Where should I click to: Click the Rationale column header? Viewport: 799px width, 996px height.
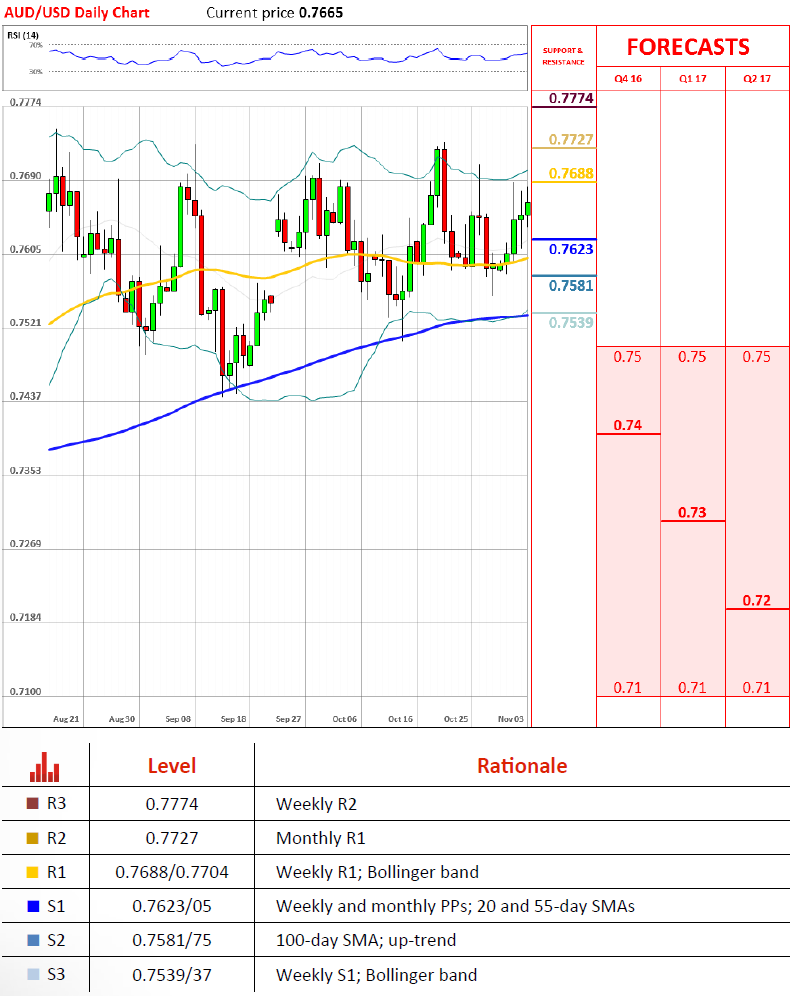tap(522, 766)
